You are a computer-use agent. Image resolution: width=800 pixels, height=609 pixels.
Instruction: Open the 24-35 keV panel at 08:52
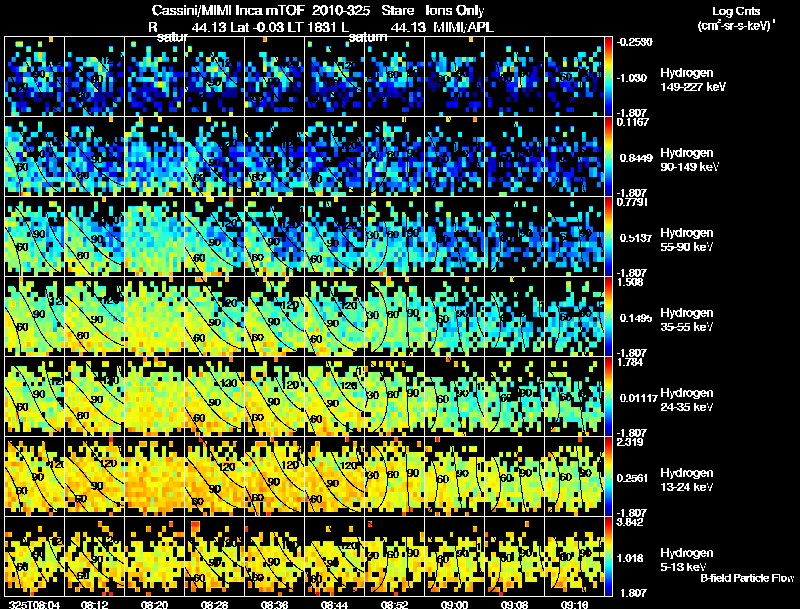tap(394, 397)
